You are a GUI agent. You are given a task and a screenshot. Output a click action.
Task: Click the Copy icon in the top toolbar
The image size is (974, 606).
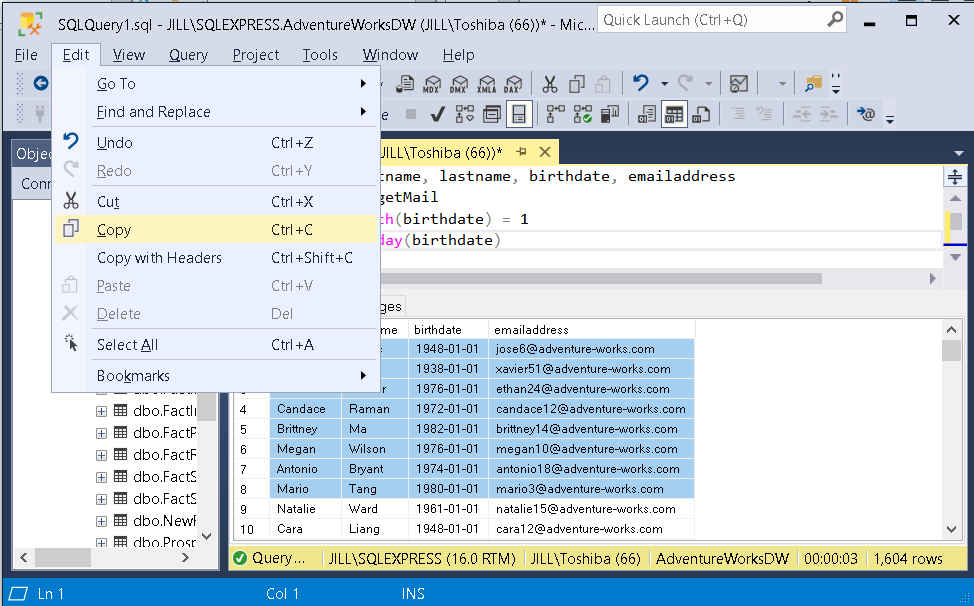click(x=577, y=83)
